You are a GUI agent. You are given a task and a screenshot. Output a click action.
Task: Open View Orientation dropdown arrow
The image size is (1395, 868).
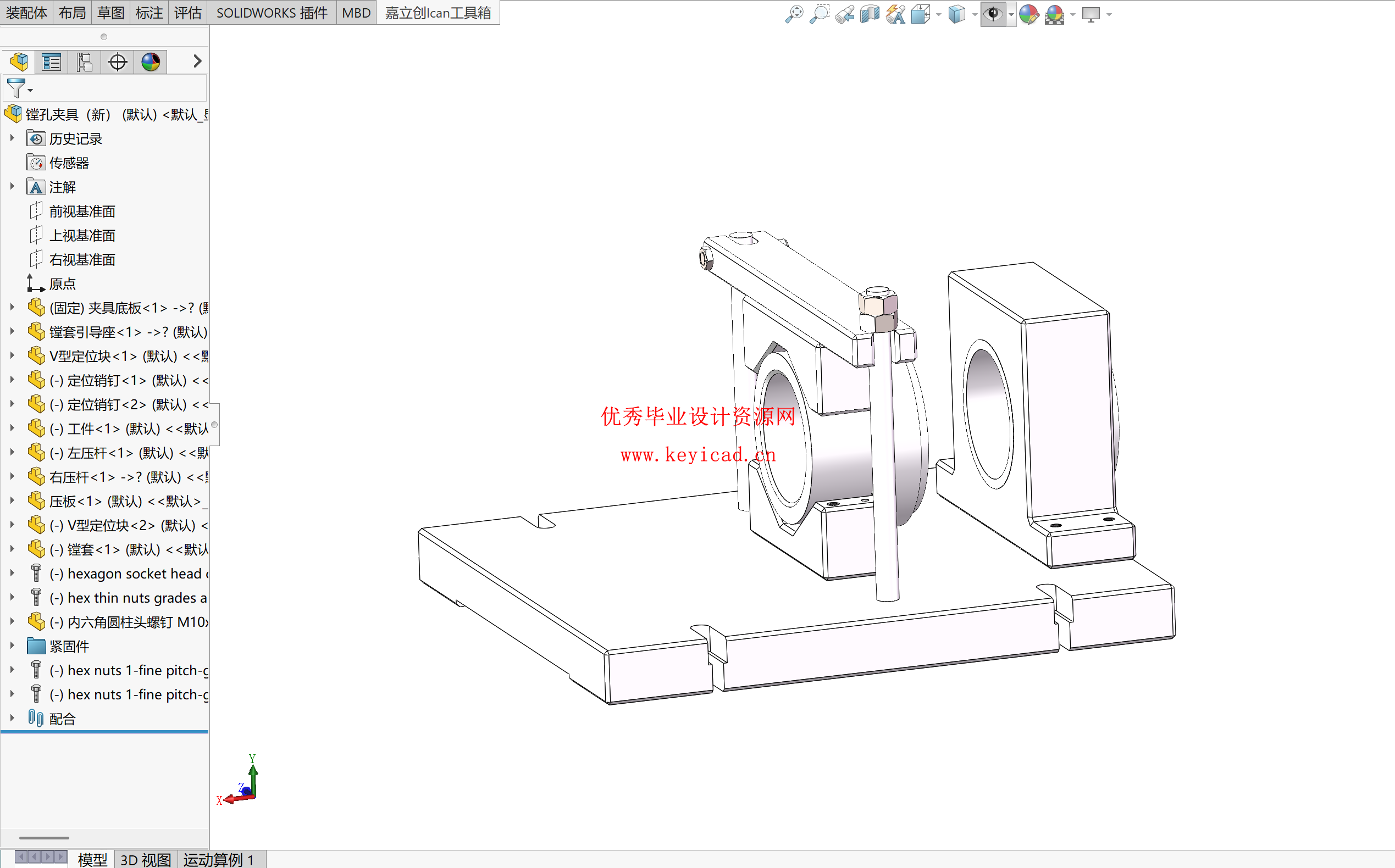(x=938, y=14)
